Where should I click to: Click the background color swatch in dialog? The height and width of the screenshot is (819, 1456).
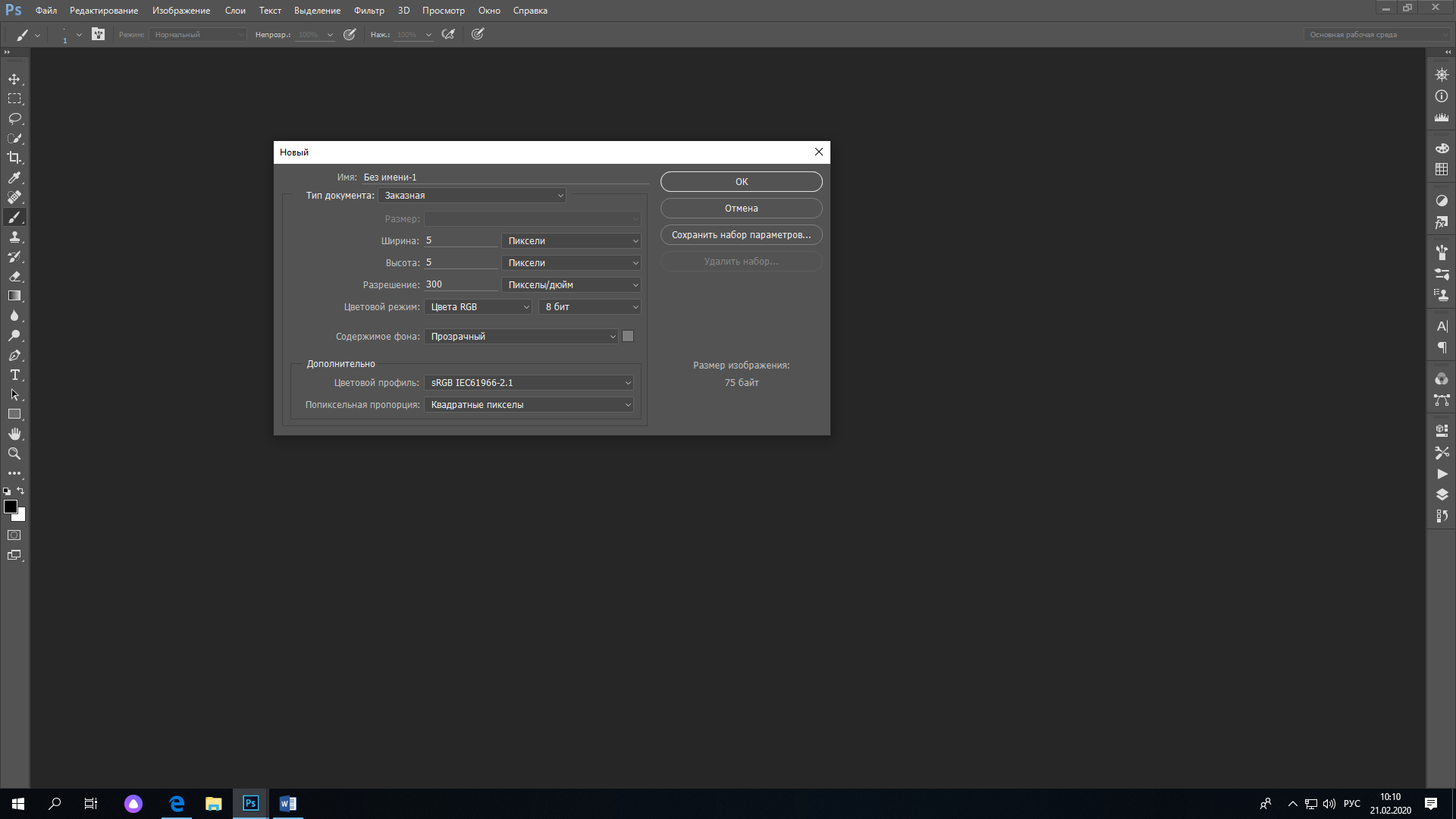pos(628,337)
